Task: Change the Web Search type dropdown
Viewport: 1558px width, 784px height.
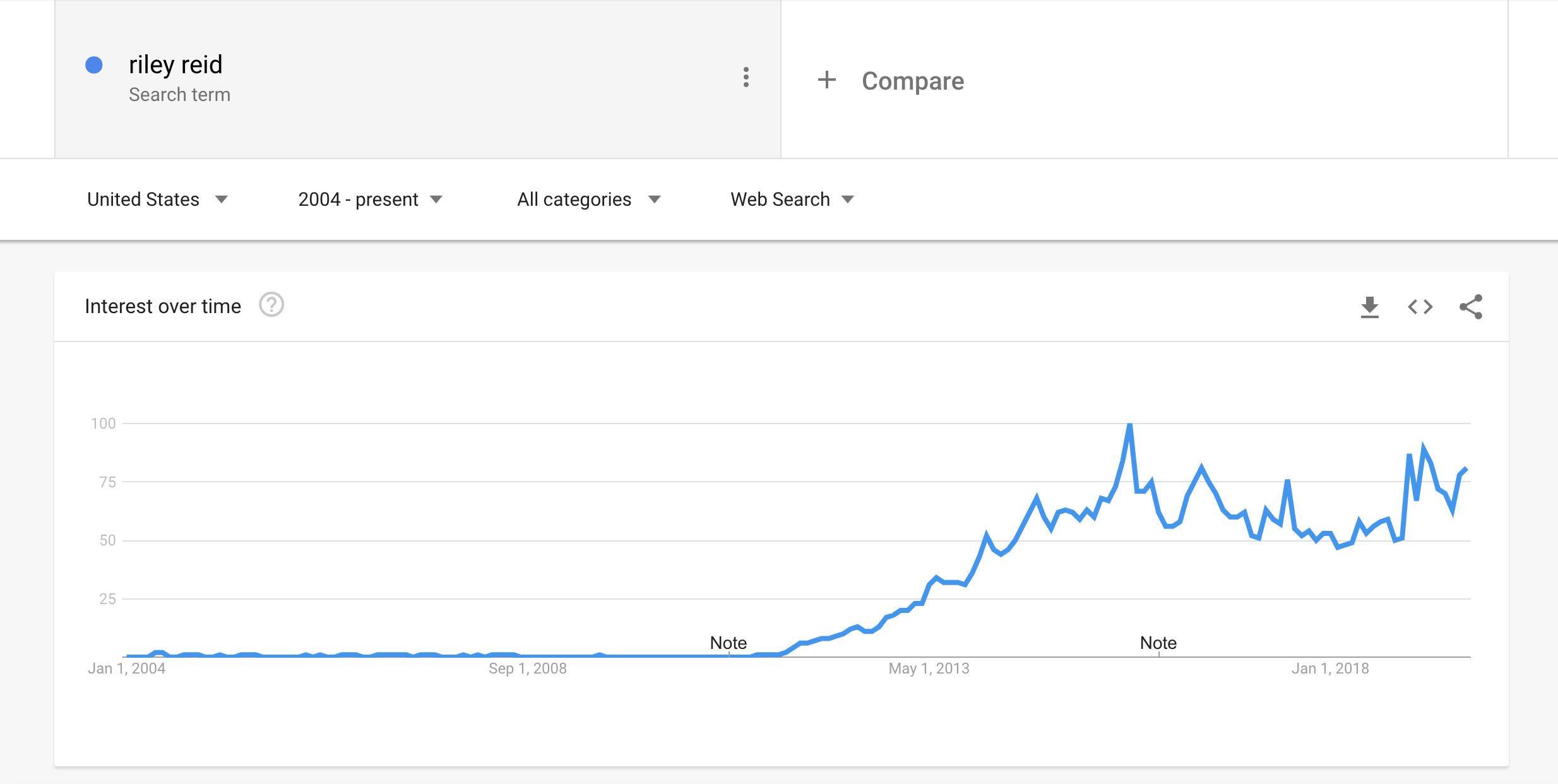Action: (792, 199)
